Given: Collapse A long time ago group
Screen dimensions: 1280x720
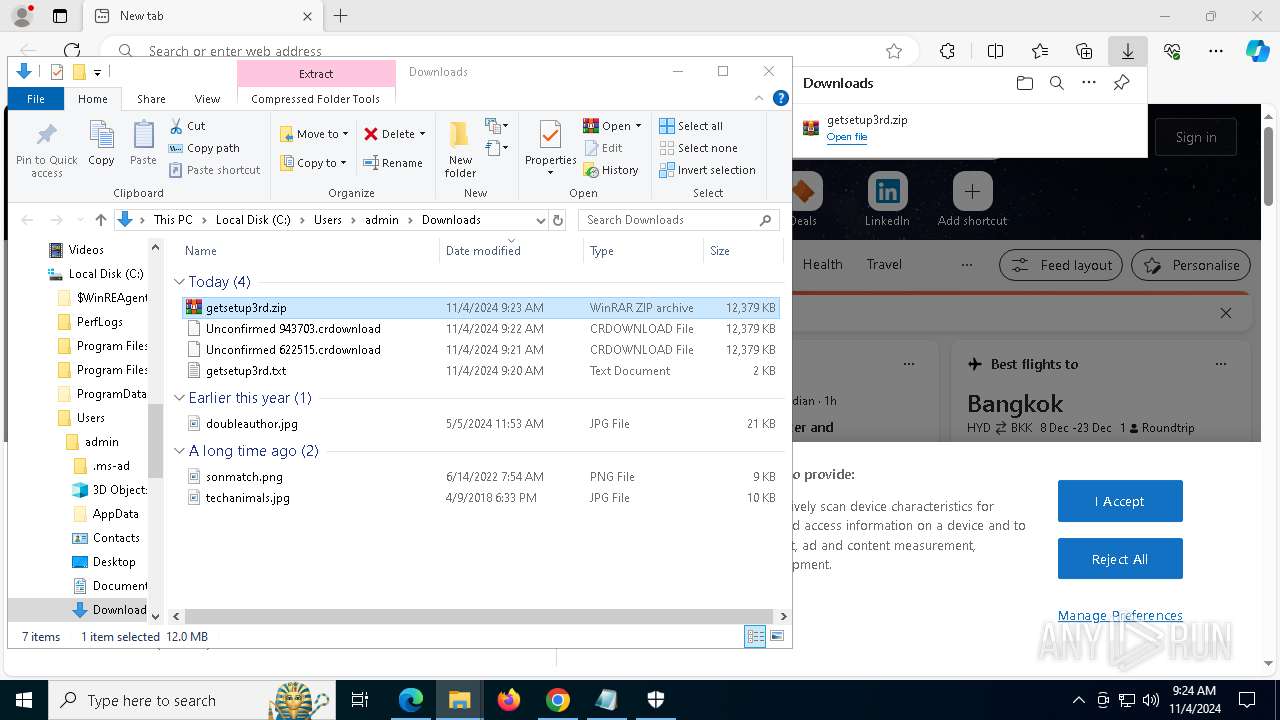Looking at the screenshot, I should (180, 451).
